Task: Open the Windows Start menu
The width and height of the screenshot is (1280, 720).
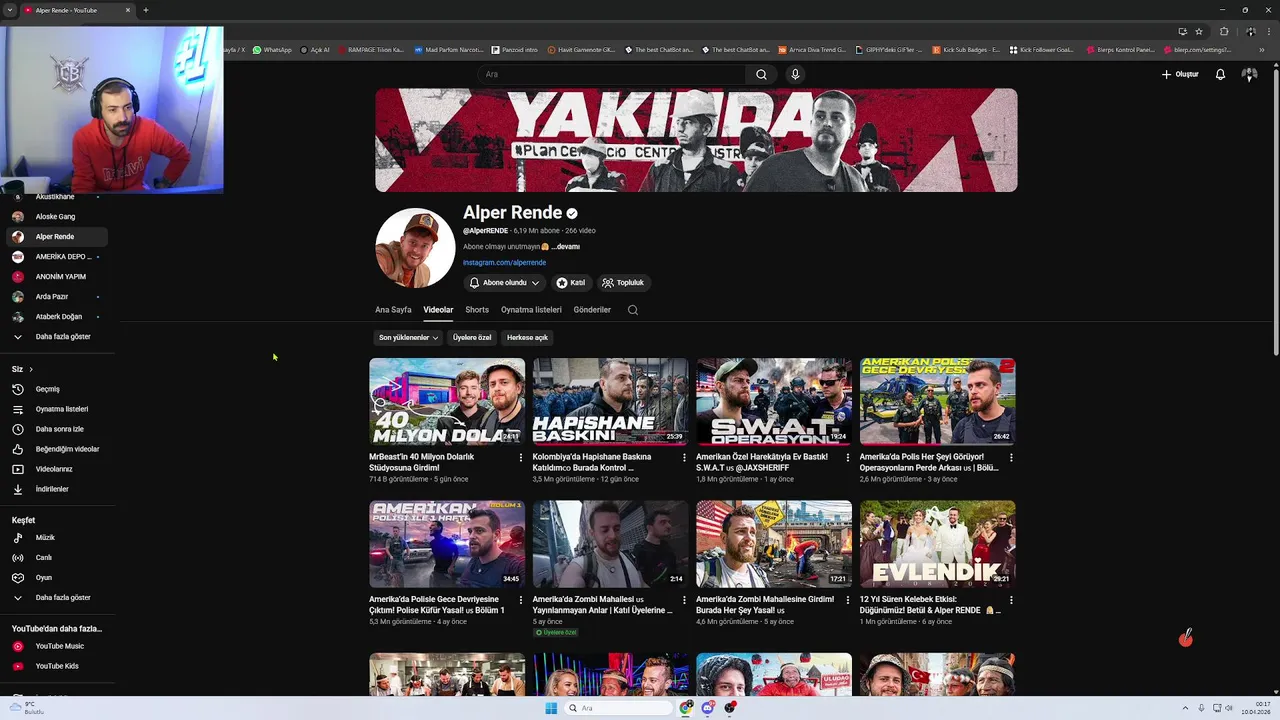Action: tap(551, 708)
